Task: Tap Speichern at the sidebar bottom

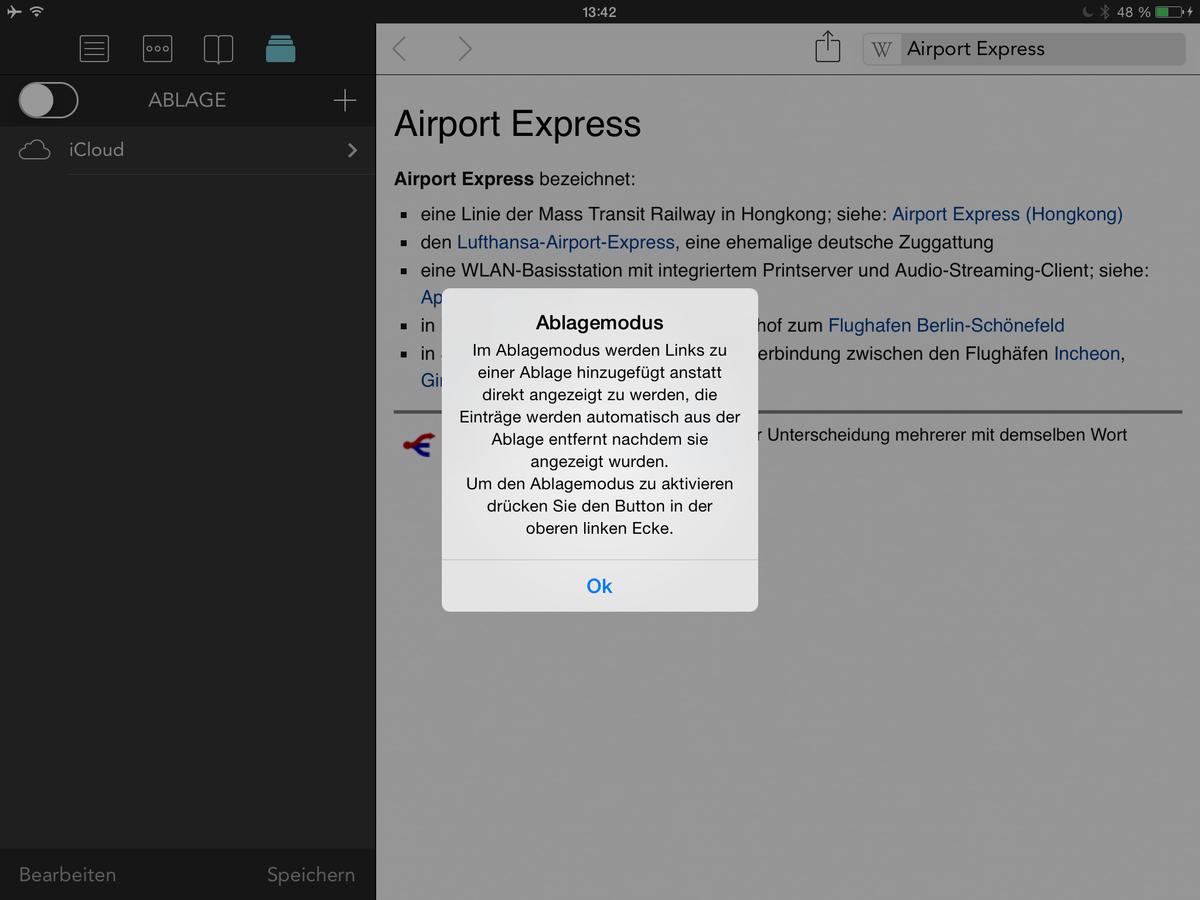Action: [311, 875]
